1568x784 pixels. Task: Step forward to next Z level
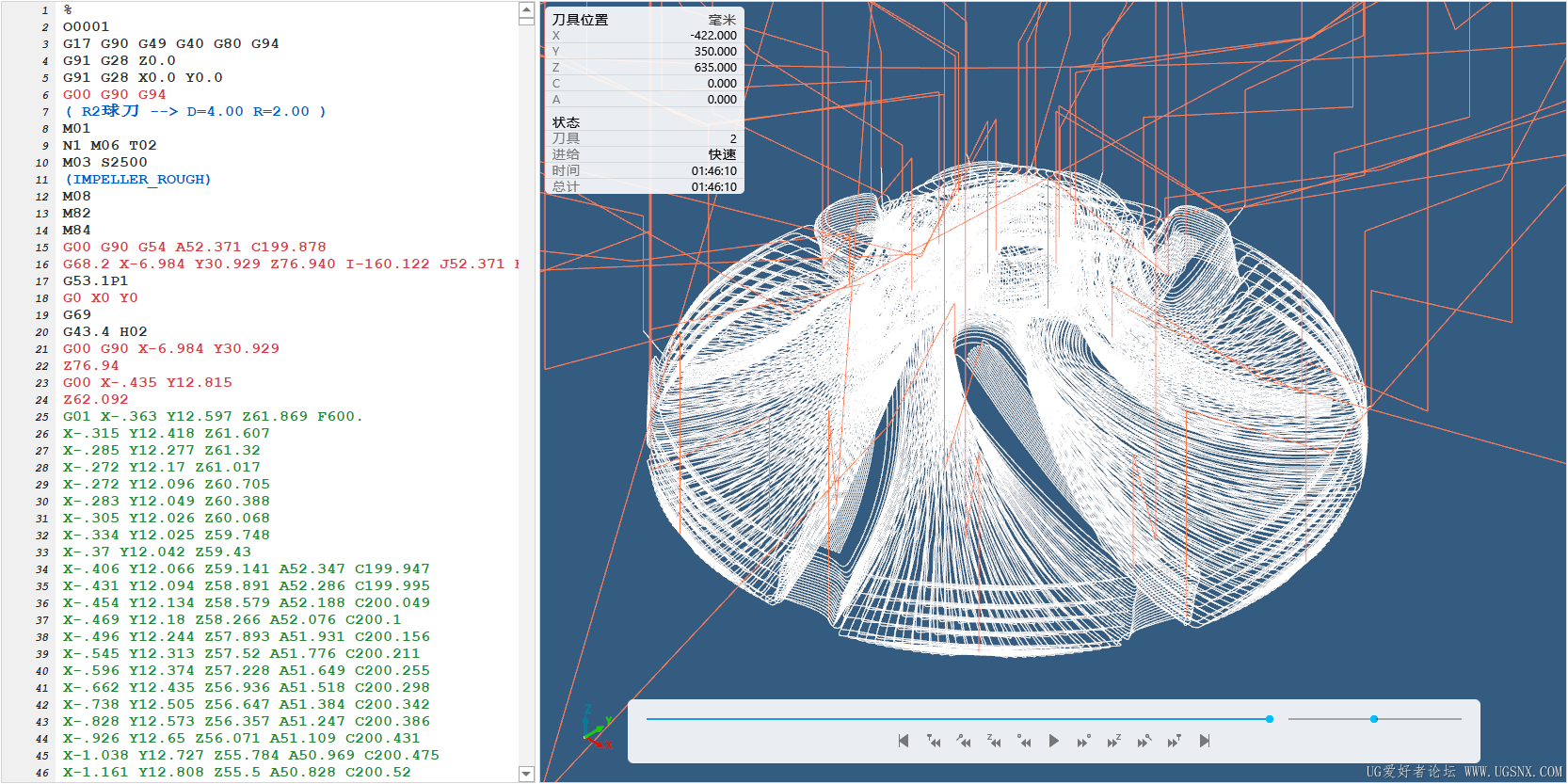click(1114, 741)
